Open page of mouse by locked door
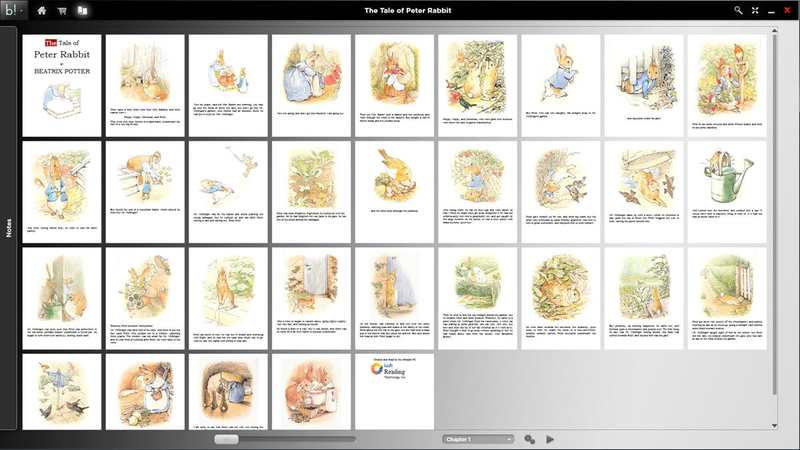The image size is (800, 450). point(311,298)
